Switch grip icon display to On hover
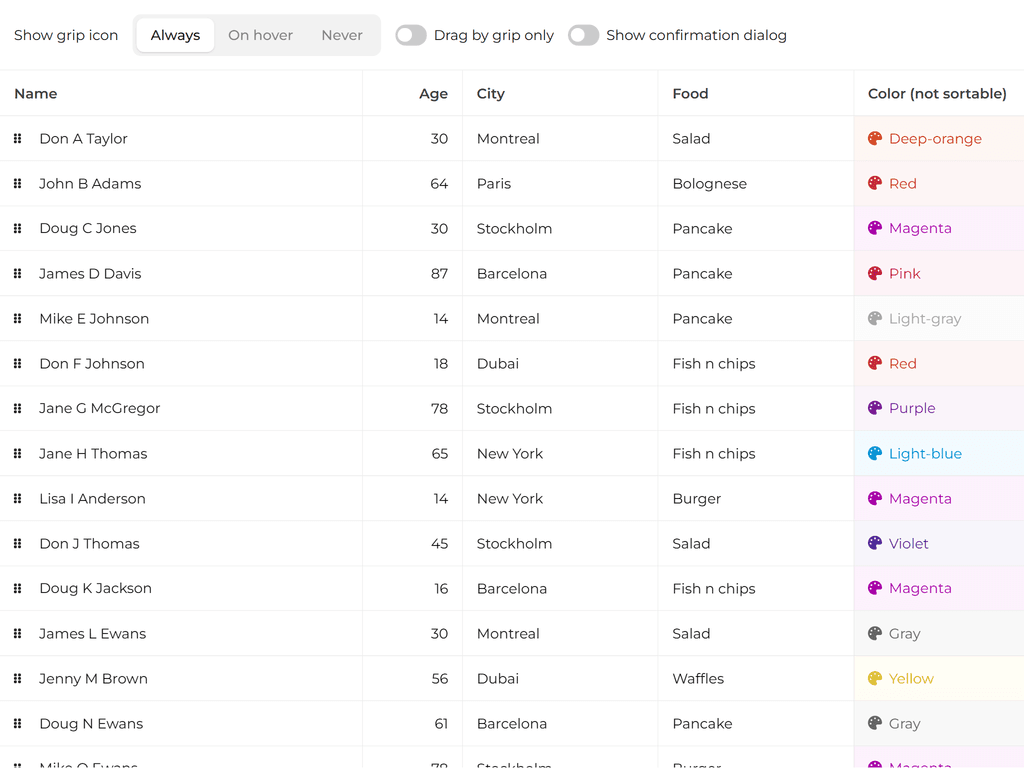This screenshot has height=768, width=1024. (260, 36)
